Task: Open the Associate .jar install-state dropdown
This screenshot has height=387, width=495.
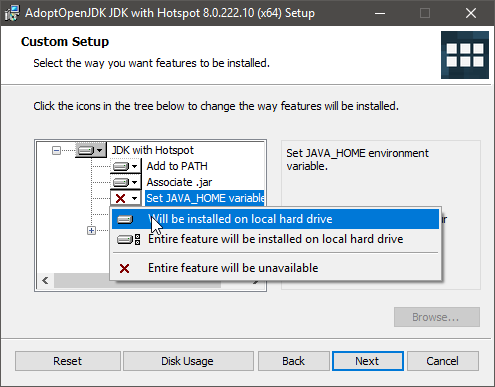Action: [126, 182]
